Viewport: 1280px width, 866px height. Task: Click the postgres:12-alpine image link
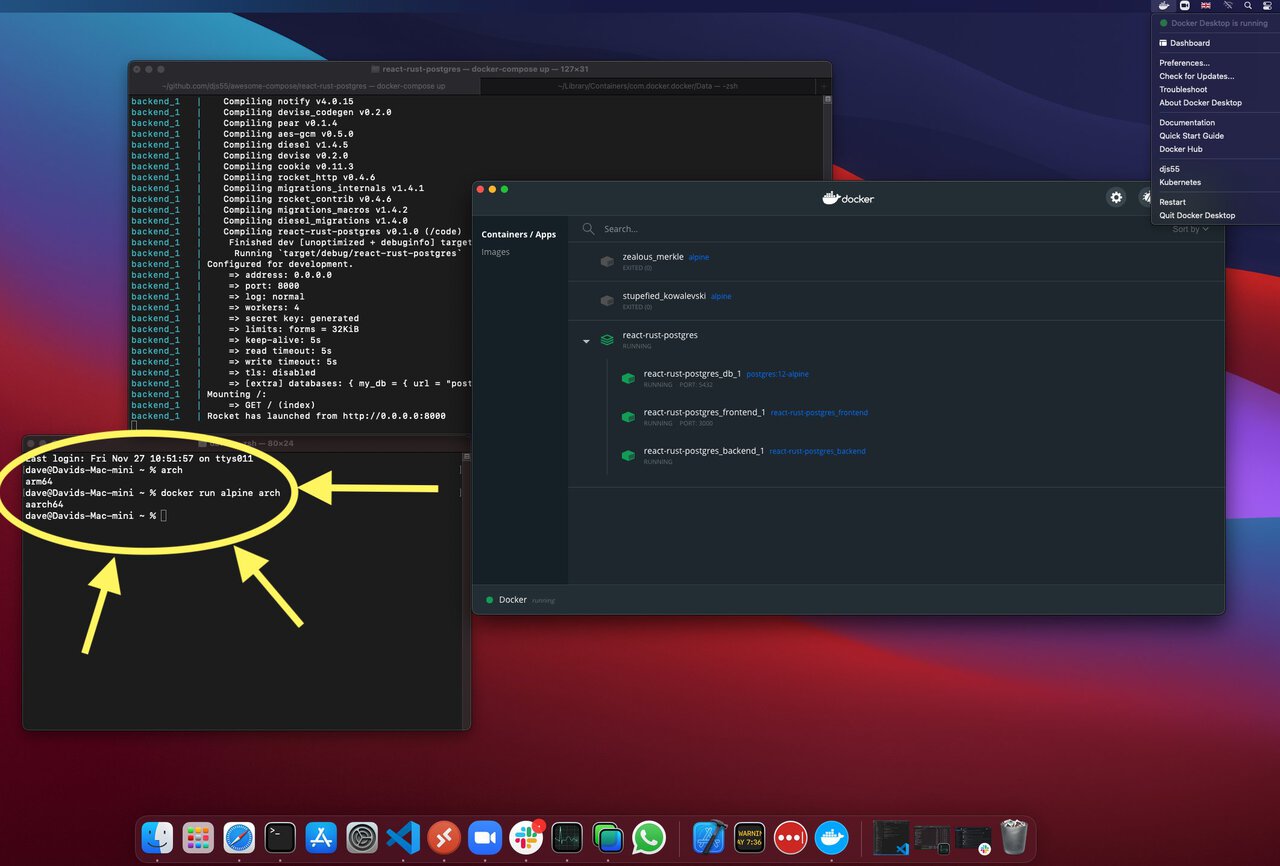point(777,374)
